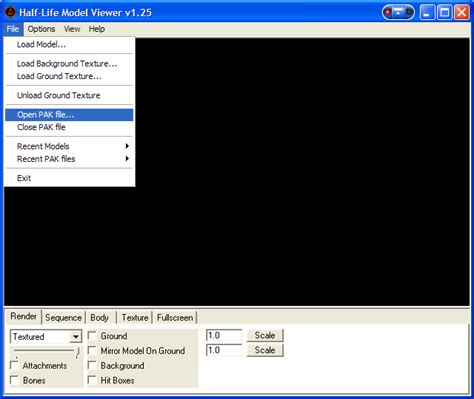Switch to the Sequence tab
Screen dimensions: 474x399
63,318
